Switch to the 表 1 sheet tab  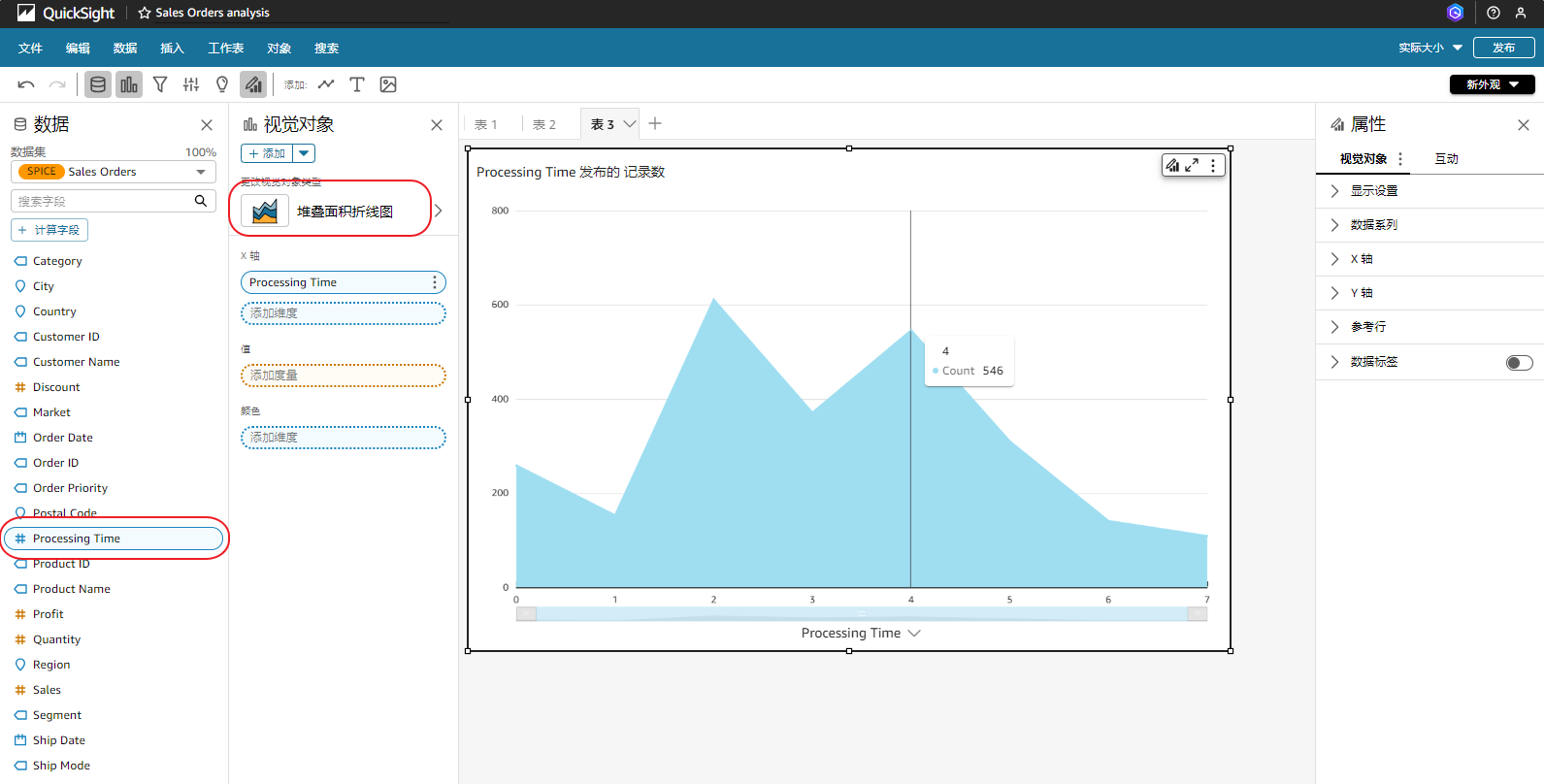pos(486,124)
